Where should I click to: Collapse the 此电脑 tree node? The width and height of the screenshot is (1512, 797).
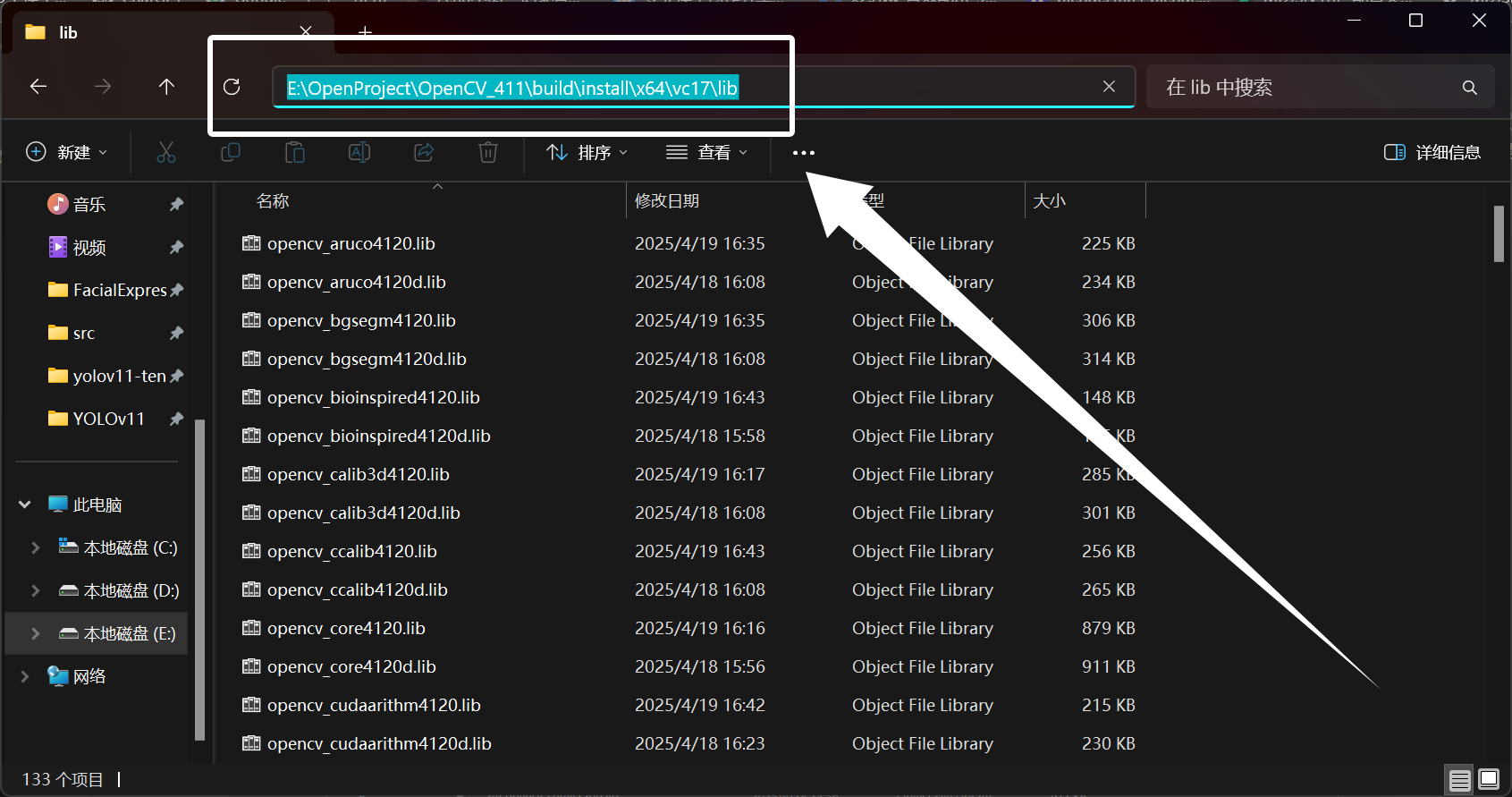coord(25,504)
